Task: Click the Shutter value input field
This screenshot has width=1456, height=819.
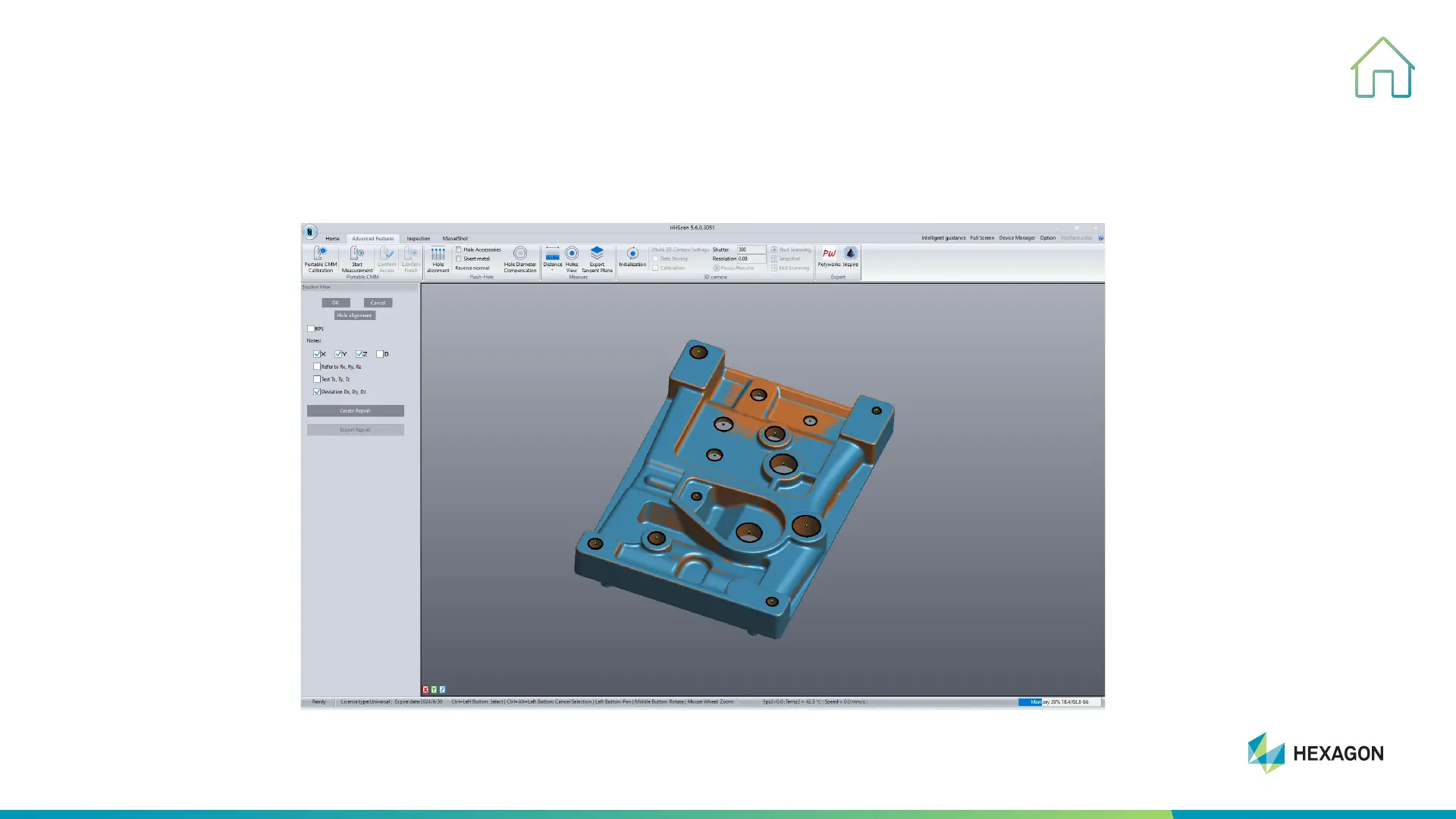Action: pos(750,249)
